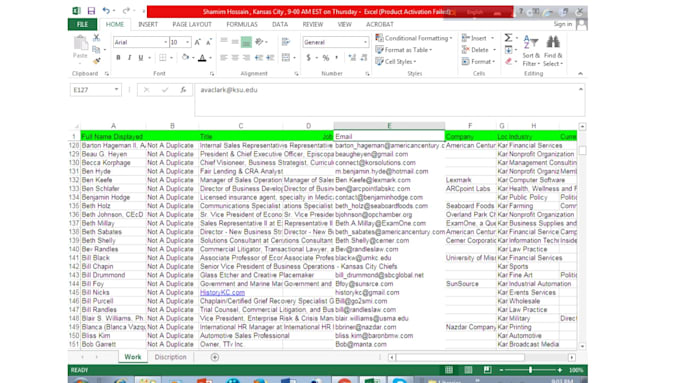Open Delete cells dropdown
Viewport: 680px width, 383px height.
479,50
